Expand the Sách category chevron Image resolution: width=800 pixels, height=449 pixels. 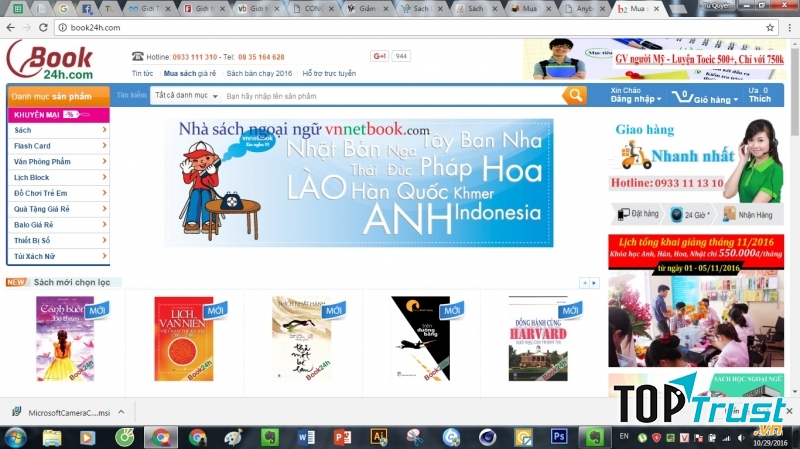coord(104,130)
